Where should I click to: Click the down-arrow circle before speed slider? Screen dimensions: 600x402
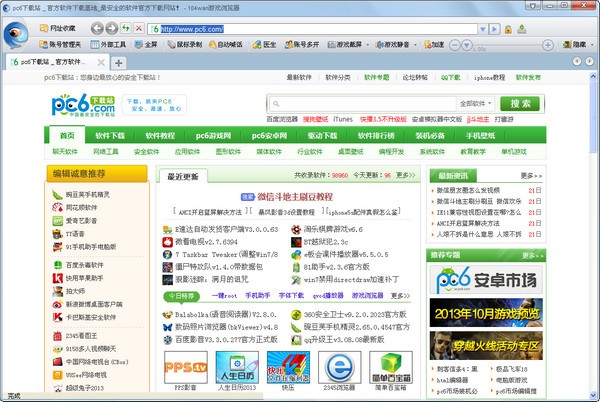coord(466,45)
